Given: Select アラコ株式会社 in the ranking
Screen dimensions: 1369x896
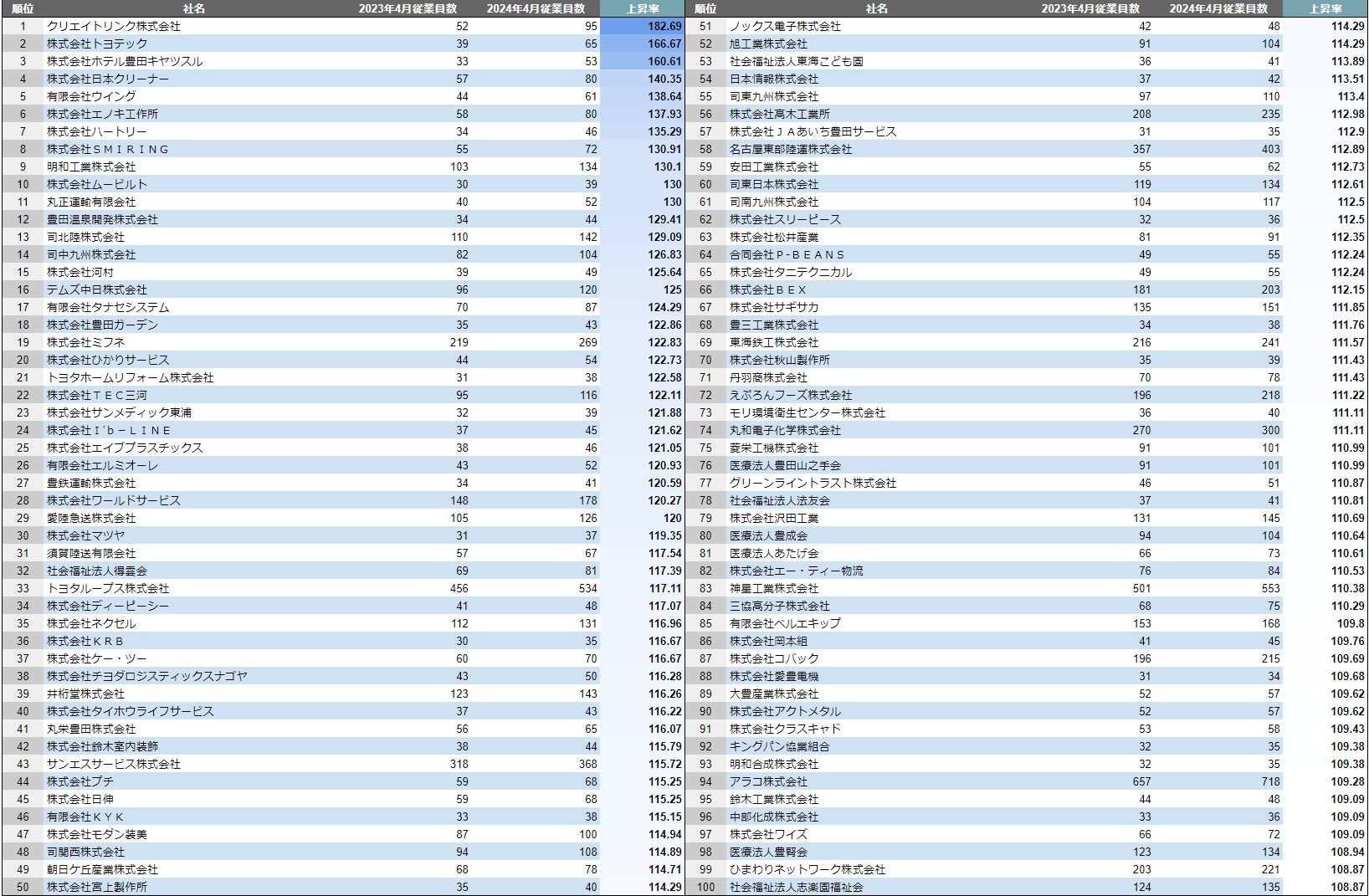Looking at the screenshot, I should pyautogui.click(x=768, y=781).
